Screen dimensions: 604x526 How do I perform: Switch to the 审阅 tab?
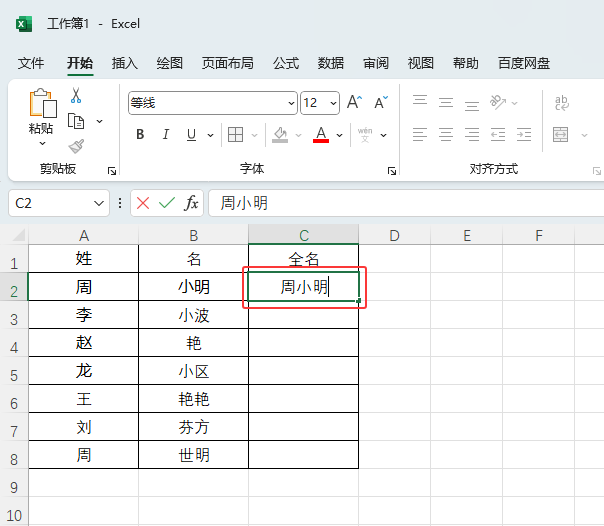pos(376,63)
